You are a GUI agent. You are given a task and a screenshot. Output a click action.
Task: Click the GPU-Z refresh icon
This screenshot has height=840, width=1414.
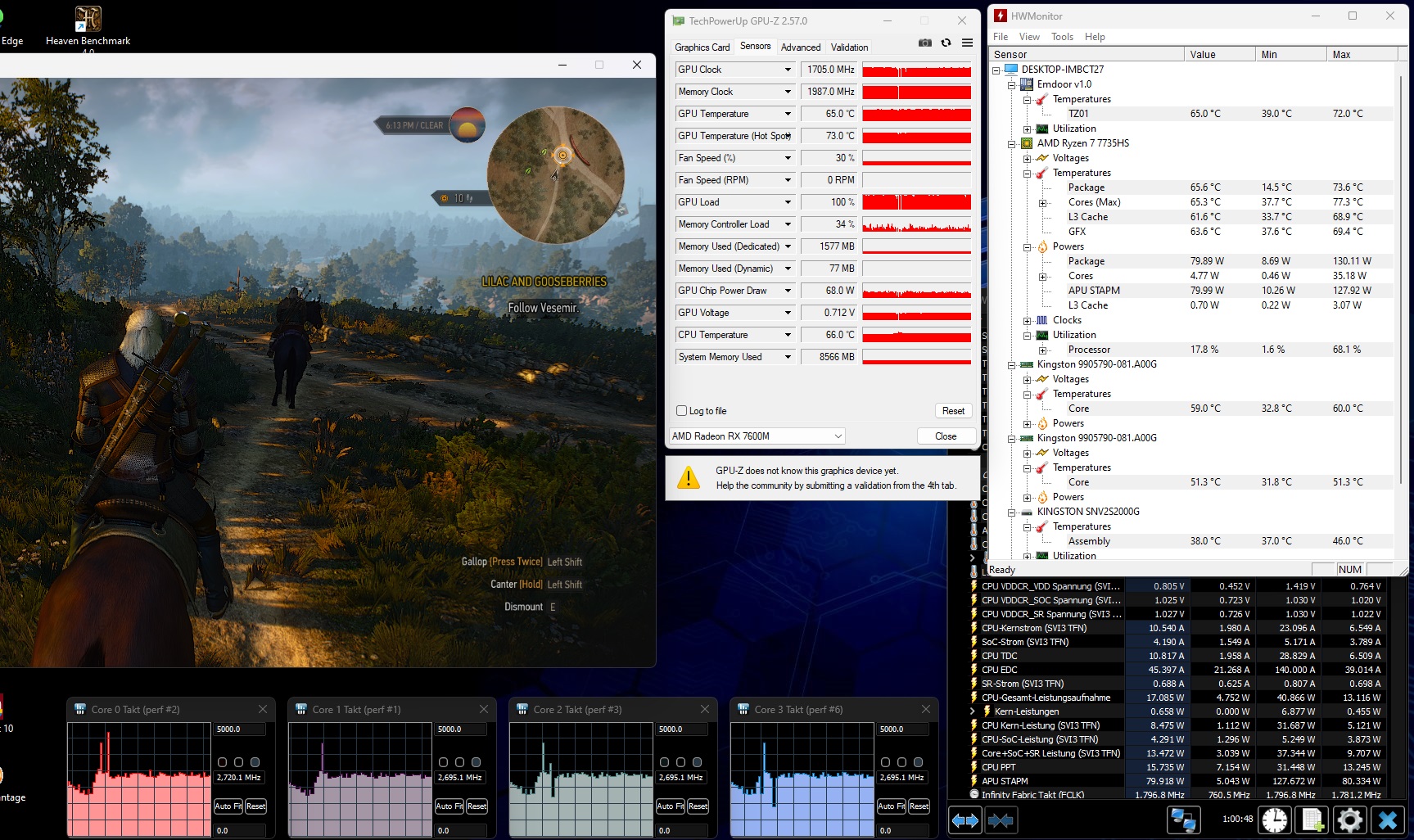coord(946,43)
